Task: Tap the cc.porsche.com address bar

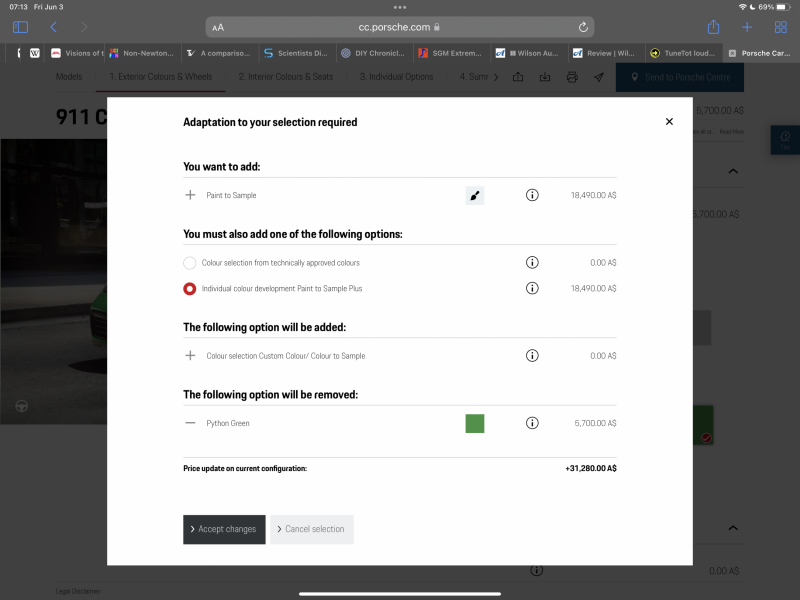Action: [399, 27]
